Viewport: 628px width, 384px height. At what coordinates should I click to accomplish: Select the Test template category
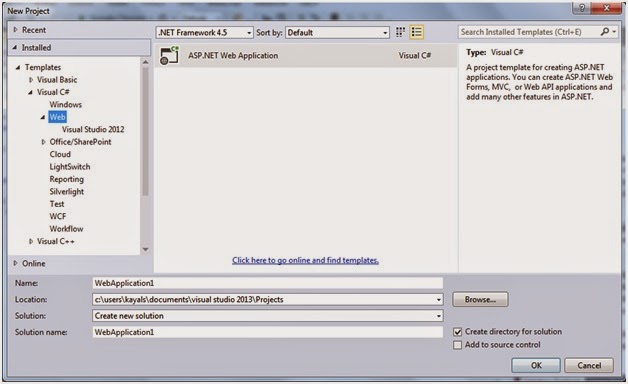pyautogui.click(x=57, y=204)
